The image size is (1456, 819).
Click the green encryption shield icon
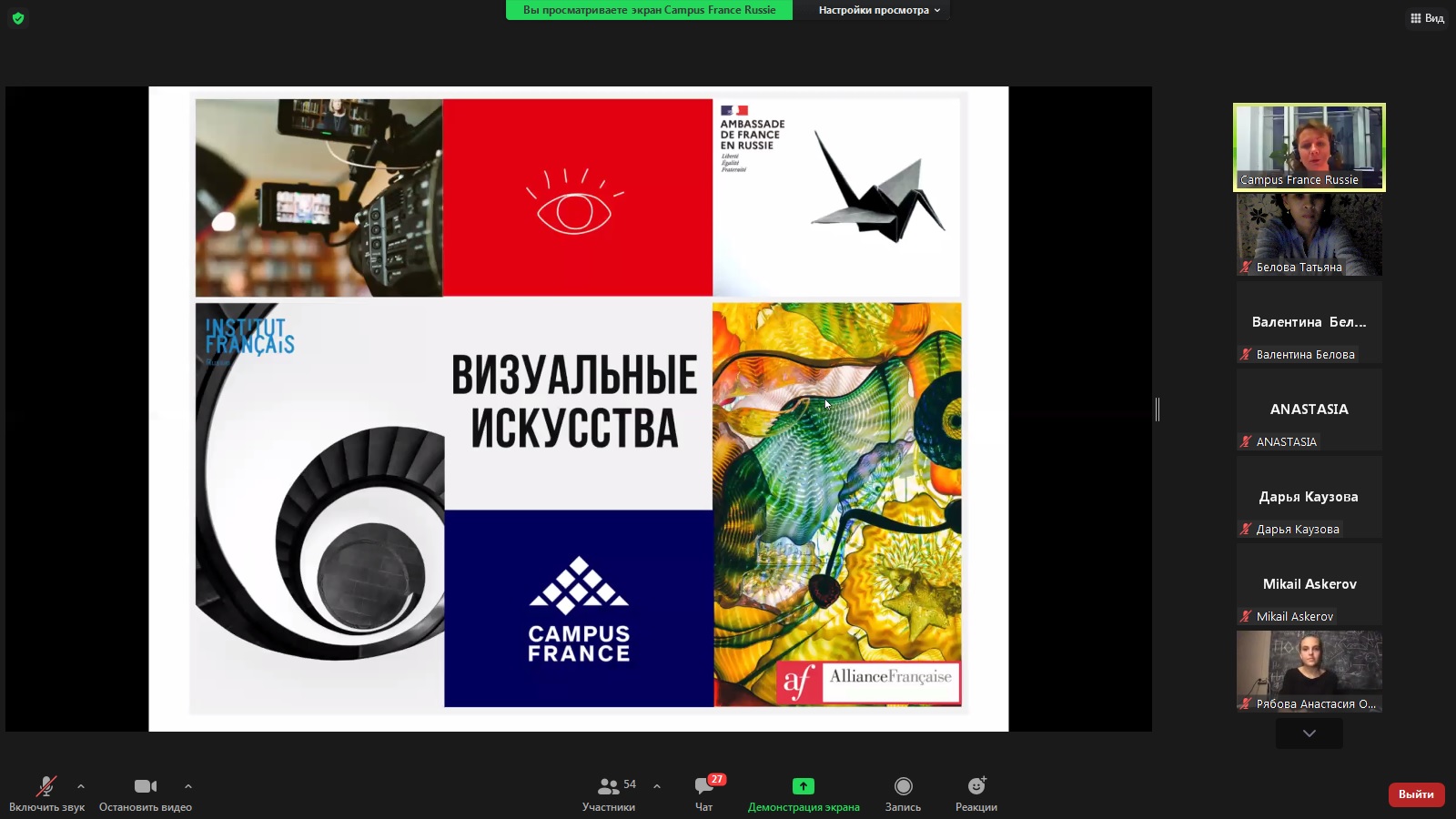(x=18, y=18)
